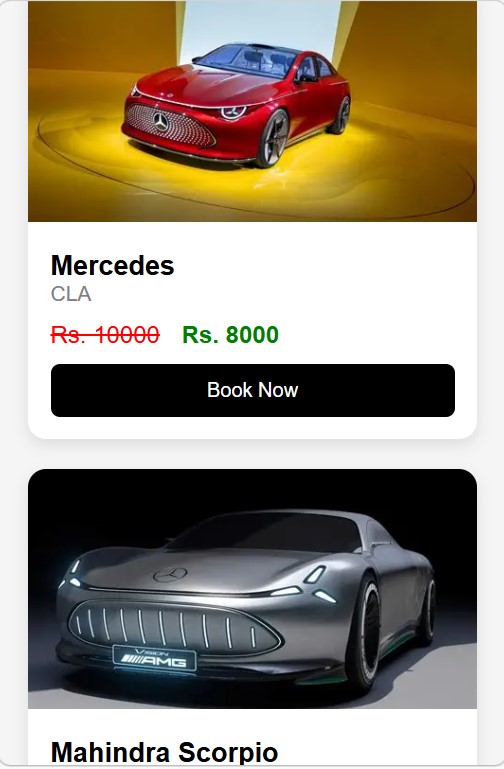Click the struck-through Rs. 10000 price
This screenshot has height=769, width=504.
[105, 335]
